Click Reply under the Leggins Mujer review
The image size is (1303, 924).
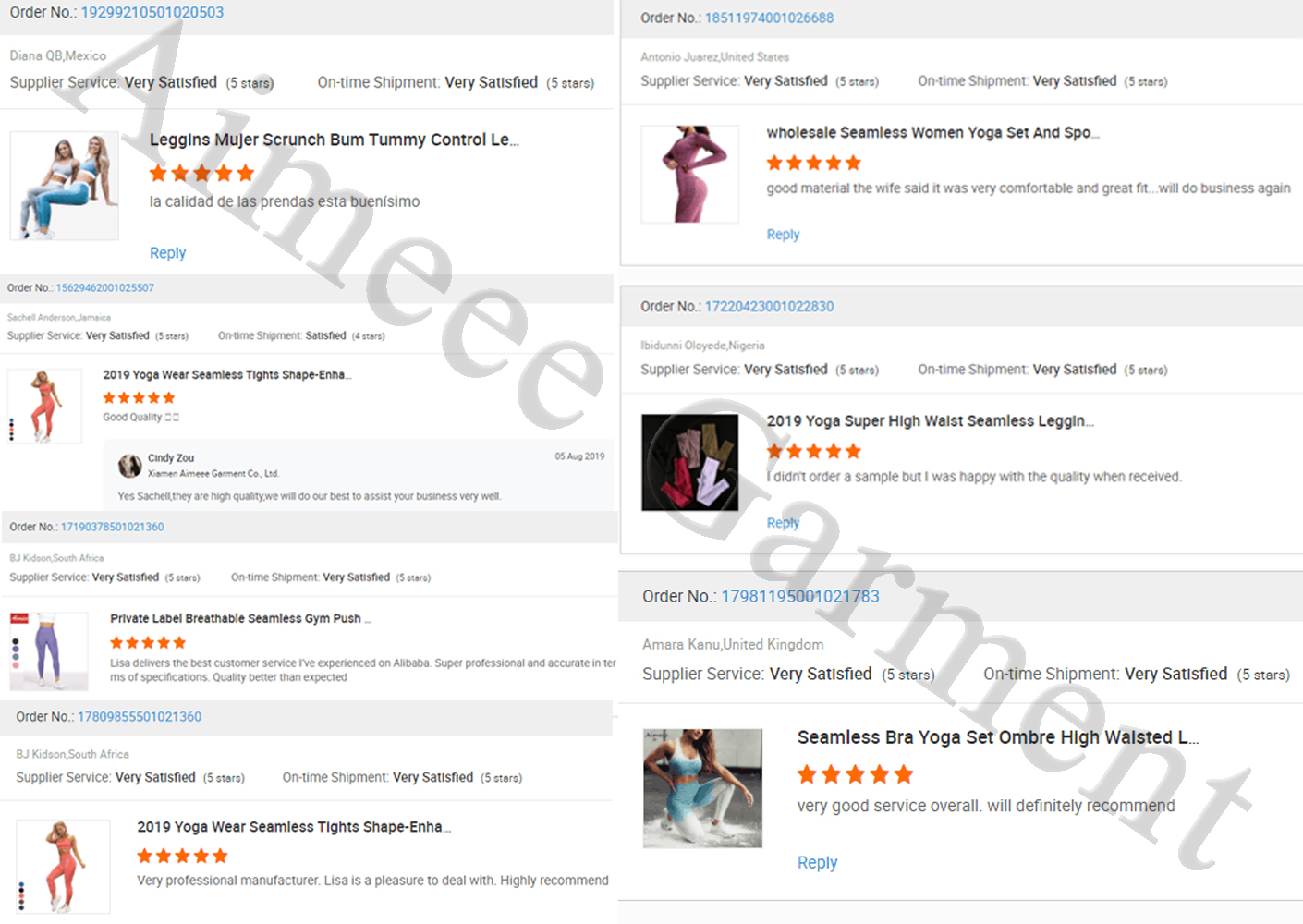(167, 253)
